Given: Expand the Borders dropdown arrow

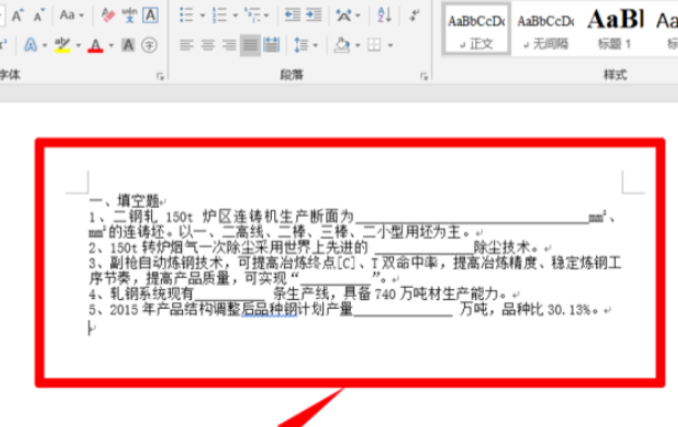Looking at the screenshot, I should 390,45.
